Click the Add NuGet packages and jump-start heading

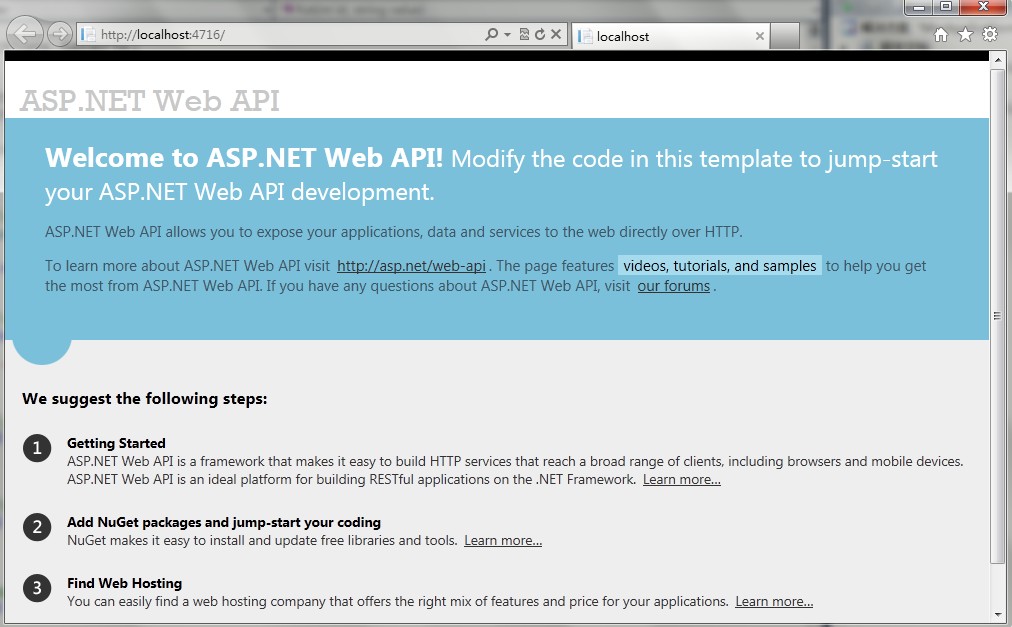coord(224,522)
